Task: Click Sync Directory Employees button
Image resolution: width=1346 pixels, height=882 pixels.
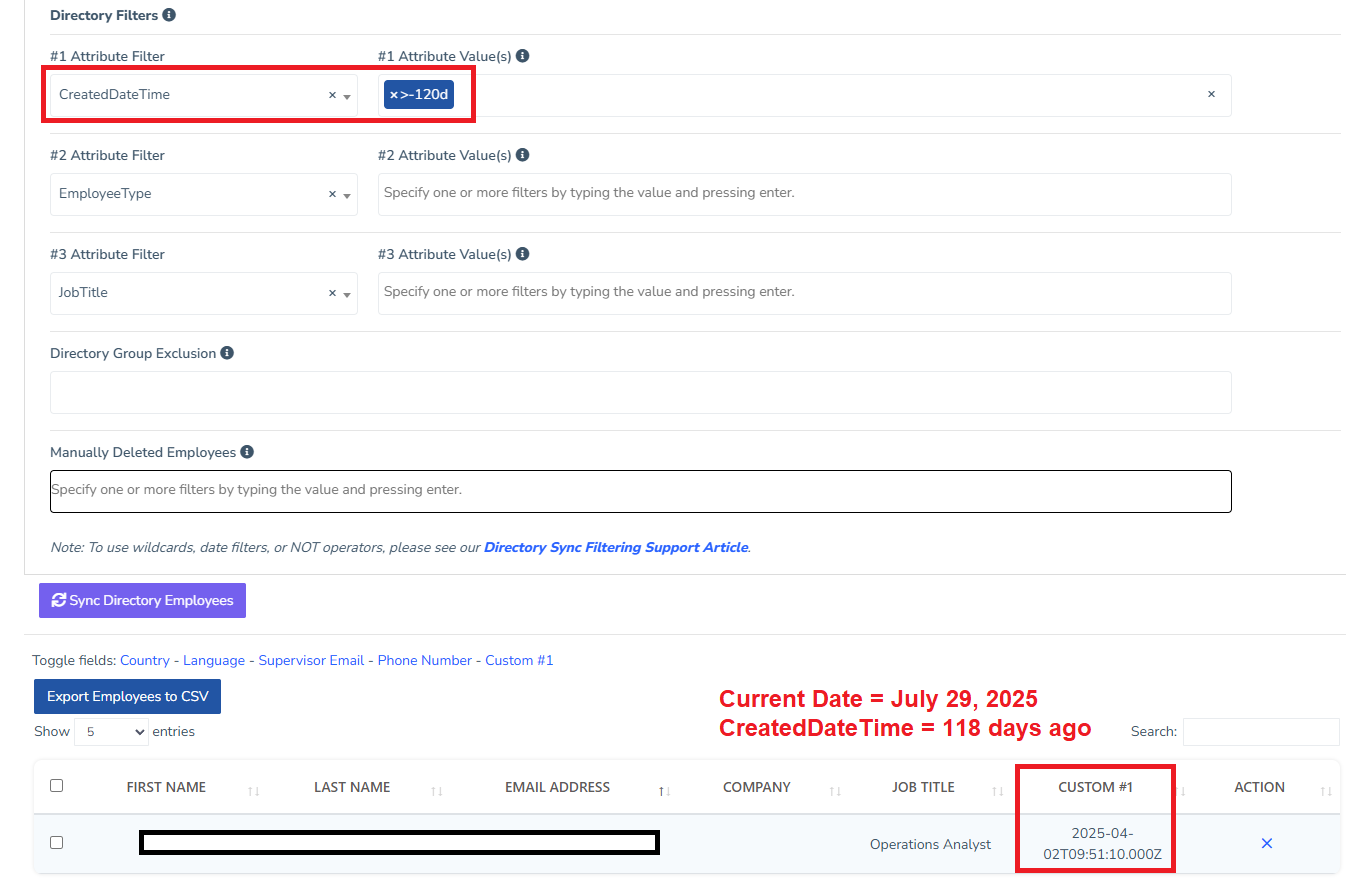Action: point(142,601)
